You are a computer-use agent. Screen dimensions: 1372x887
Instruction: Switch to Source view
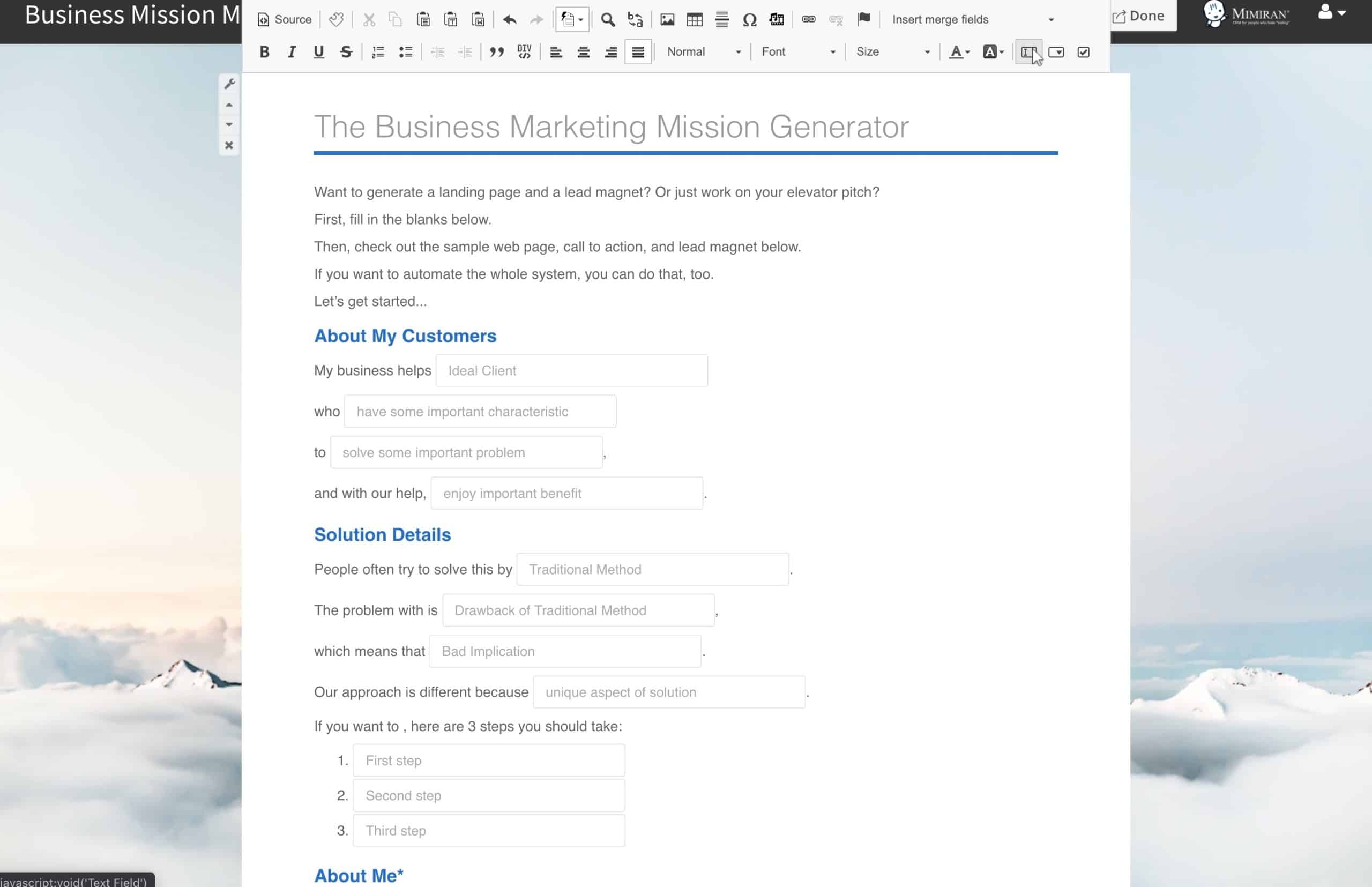[285, 20]
